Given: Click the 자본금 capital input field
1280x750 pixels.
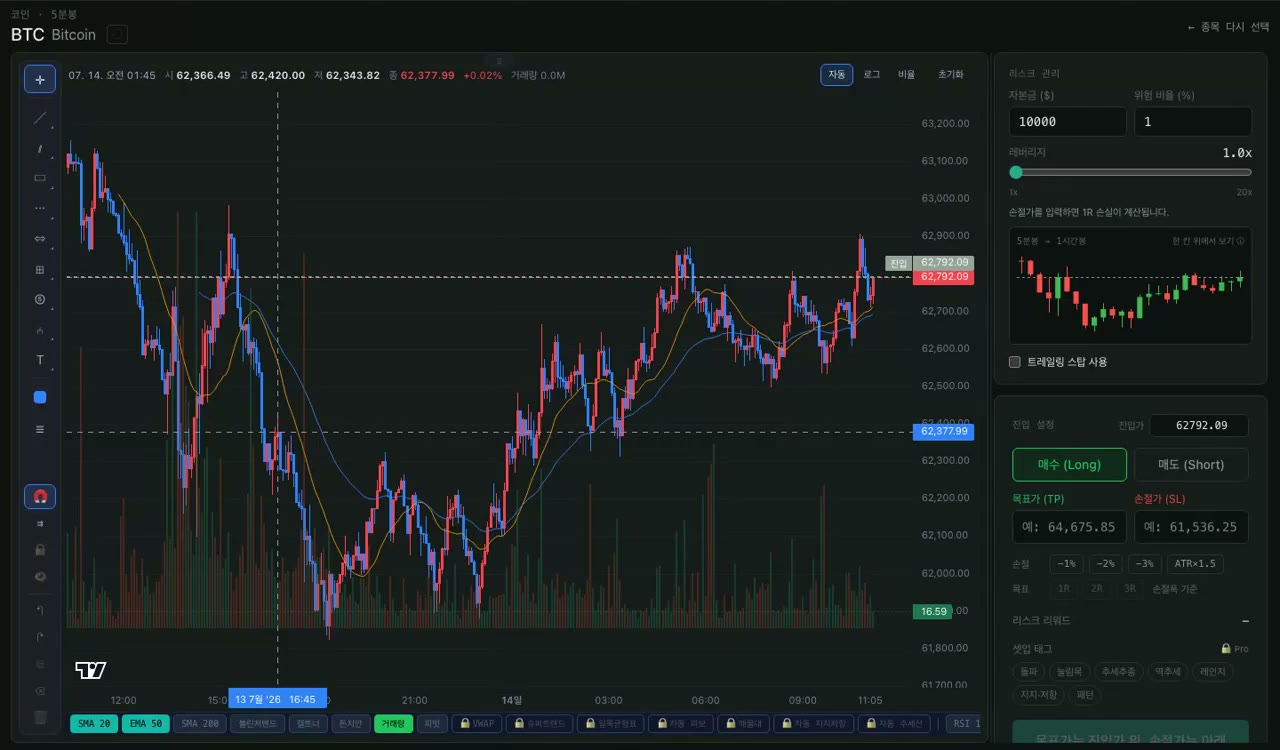Looking at the screenshot, I should (x=1067, y=121).
